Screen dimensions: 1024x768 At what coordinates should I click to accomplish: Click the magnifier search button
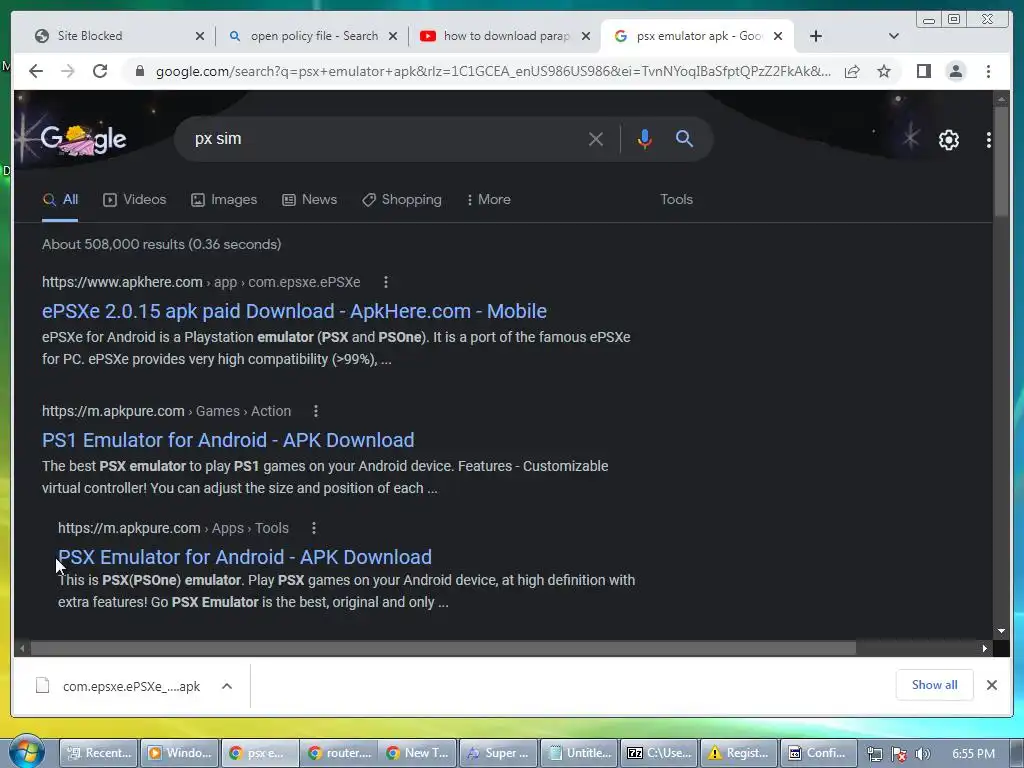click(684, 138)
